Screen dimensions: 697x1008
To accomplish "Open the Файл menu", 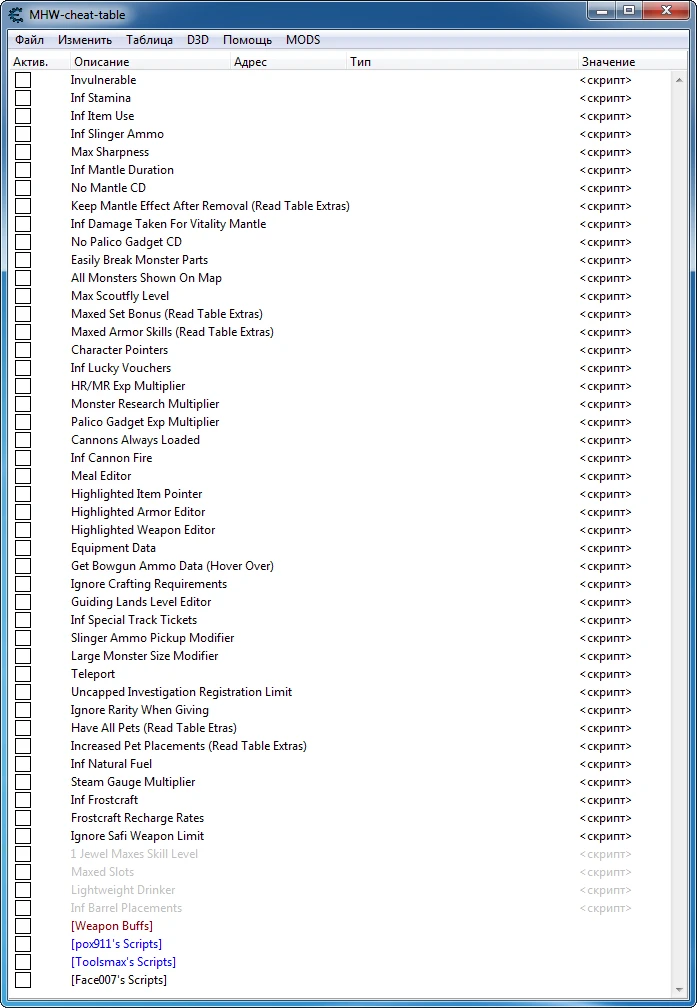I will [30, 40].
